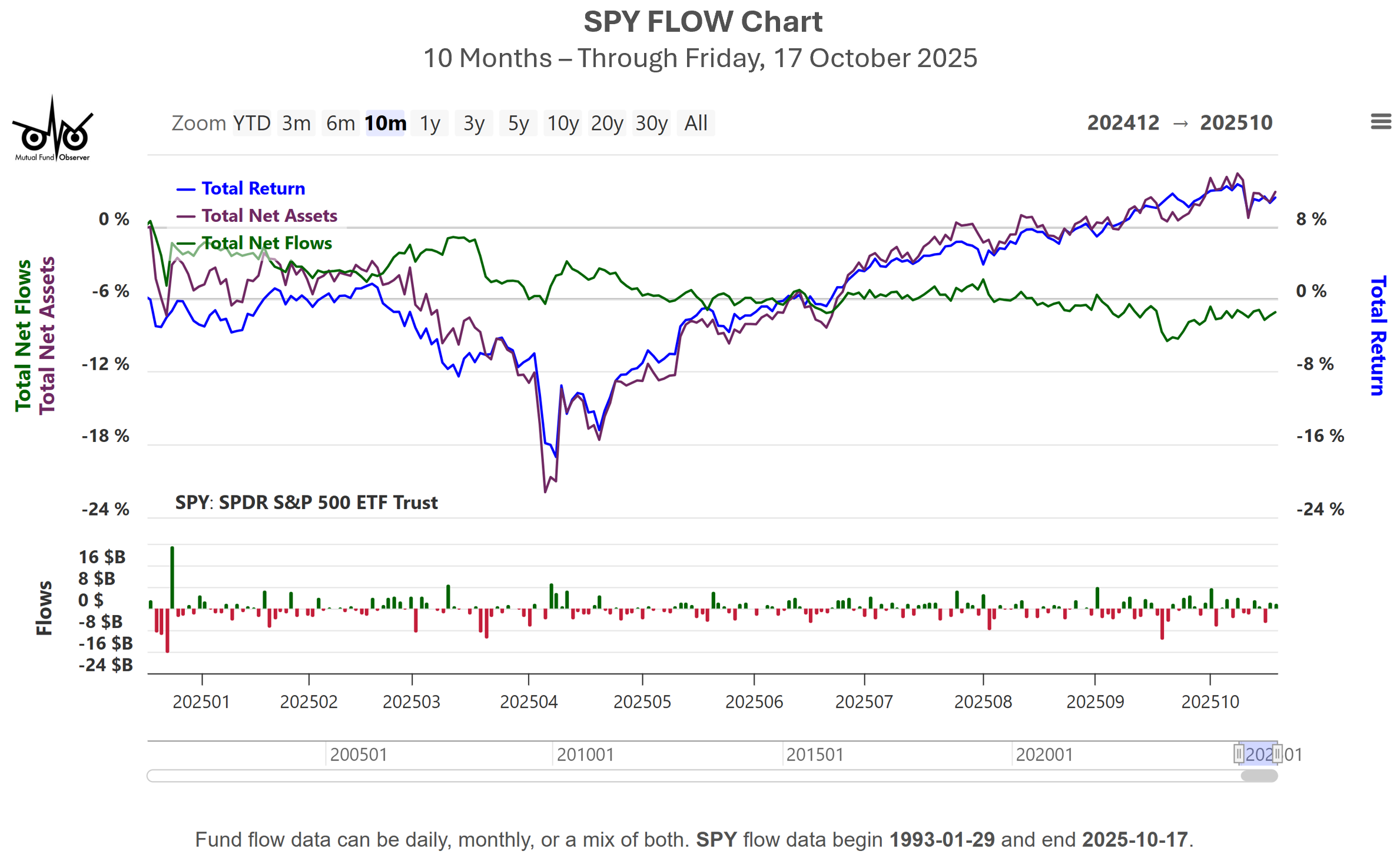The height and width of the screenshot is (861, 1400).
Task: Open the chart hamburger context menu
Action: click(x=1380, y=122)
